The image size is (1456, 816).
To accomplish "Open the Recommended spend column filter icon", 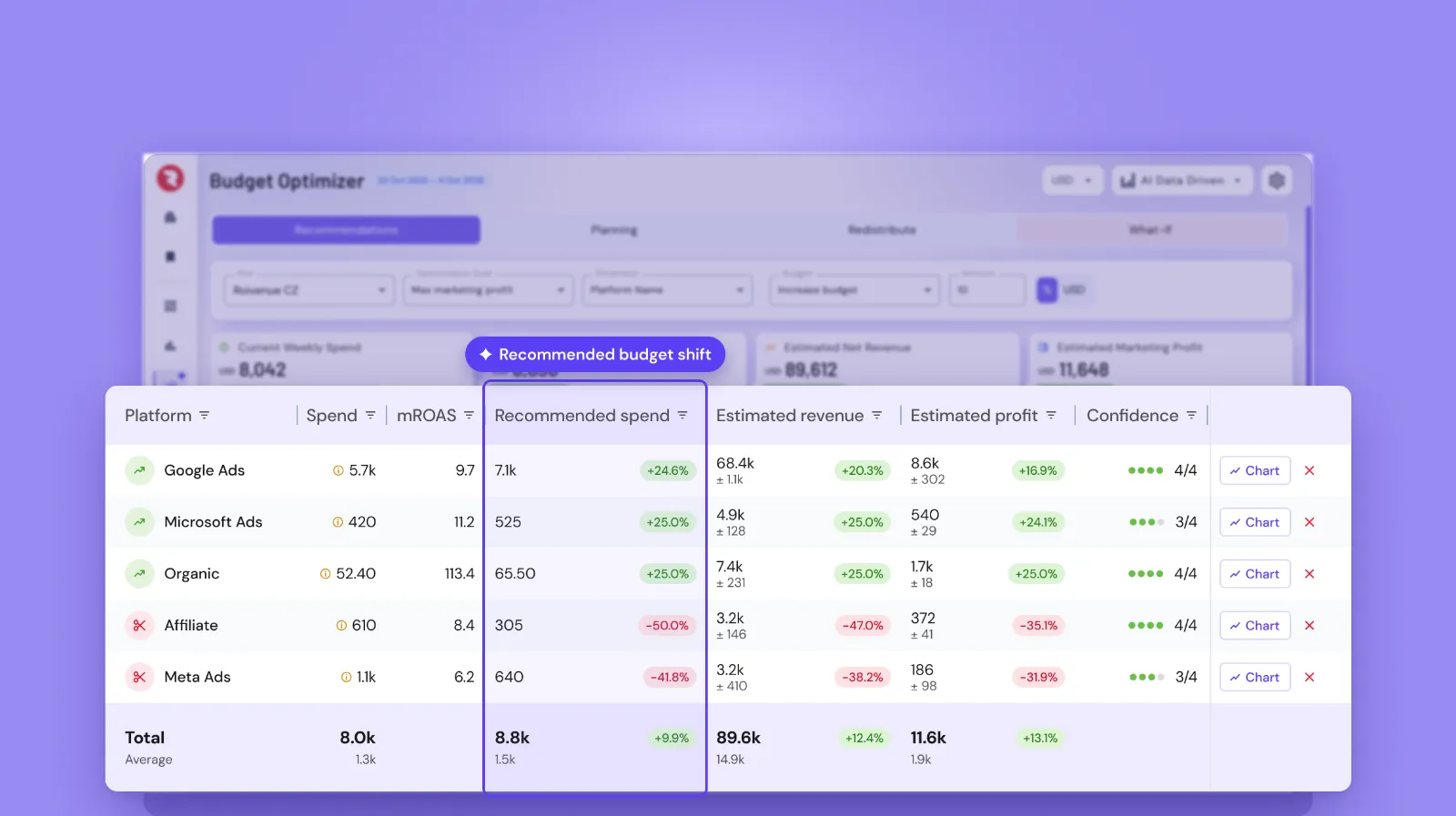I will 682,415.
